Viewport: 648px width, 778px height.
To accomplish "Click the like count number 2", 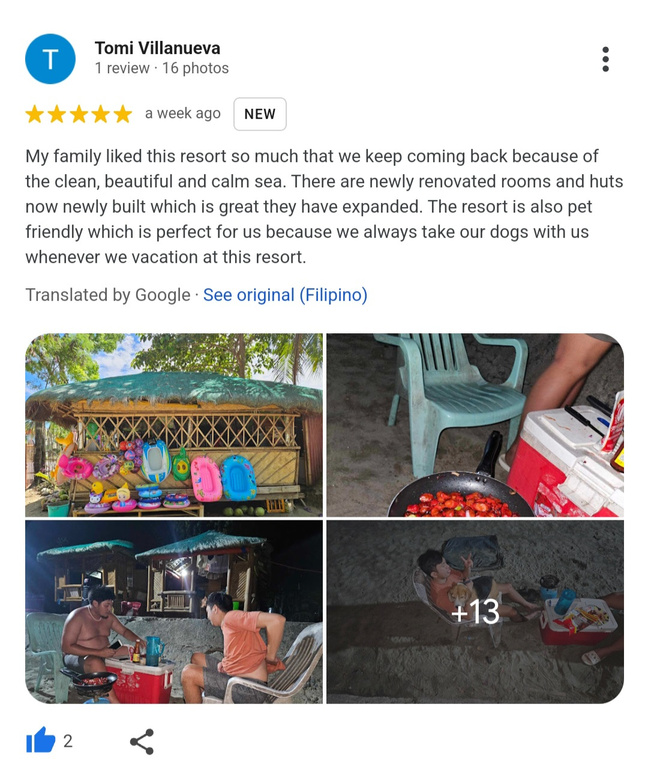I will tap(68, 741).
